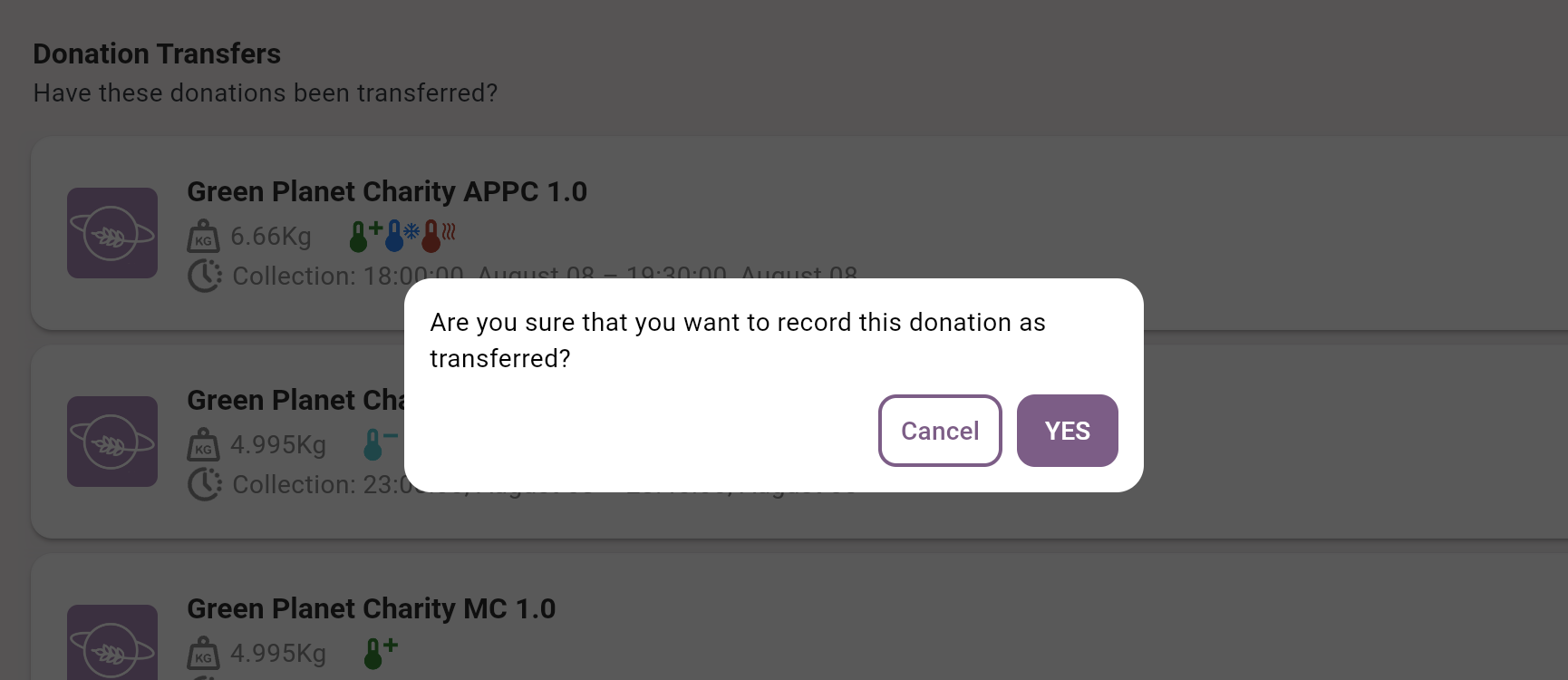The height and width of the screenshot is (680, 1568).
Task: Confirm the transfer by clicking YES
Action: tap(1067, 431)
